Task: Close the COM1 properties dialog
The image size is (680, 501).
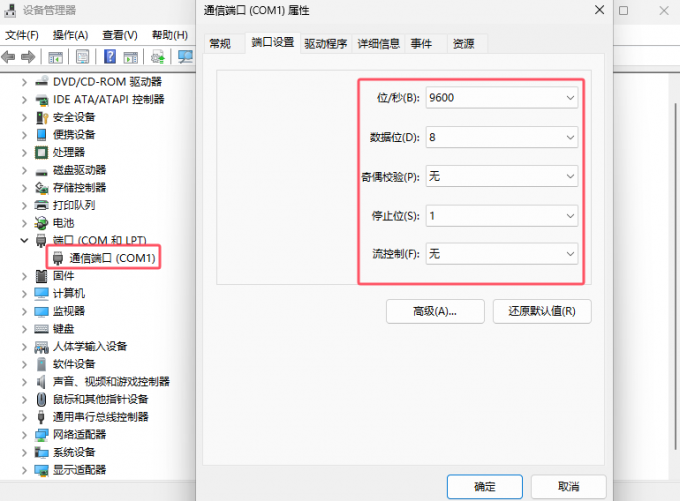Action: [x=599, y=10]
